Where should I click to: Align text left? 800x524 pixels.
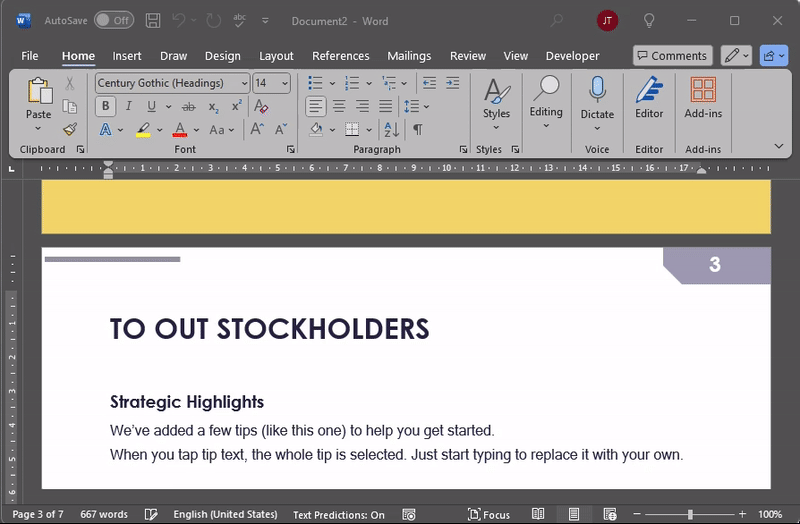tap(316, 107)
